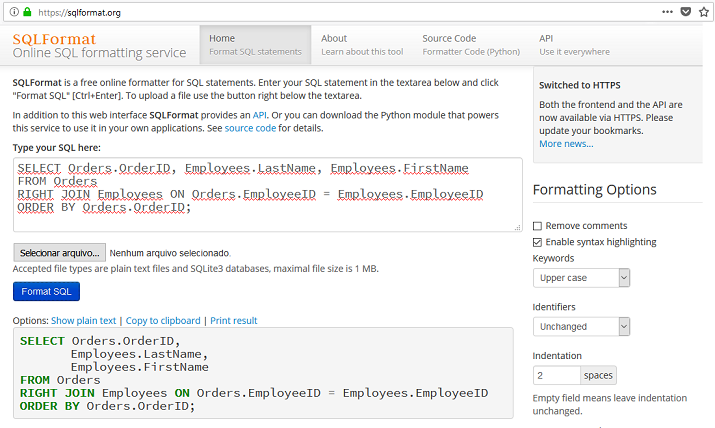This screenshot has height=428, width=715.
Task: Open the About tab
Action: (362, 45)
